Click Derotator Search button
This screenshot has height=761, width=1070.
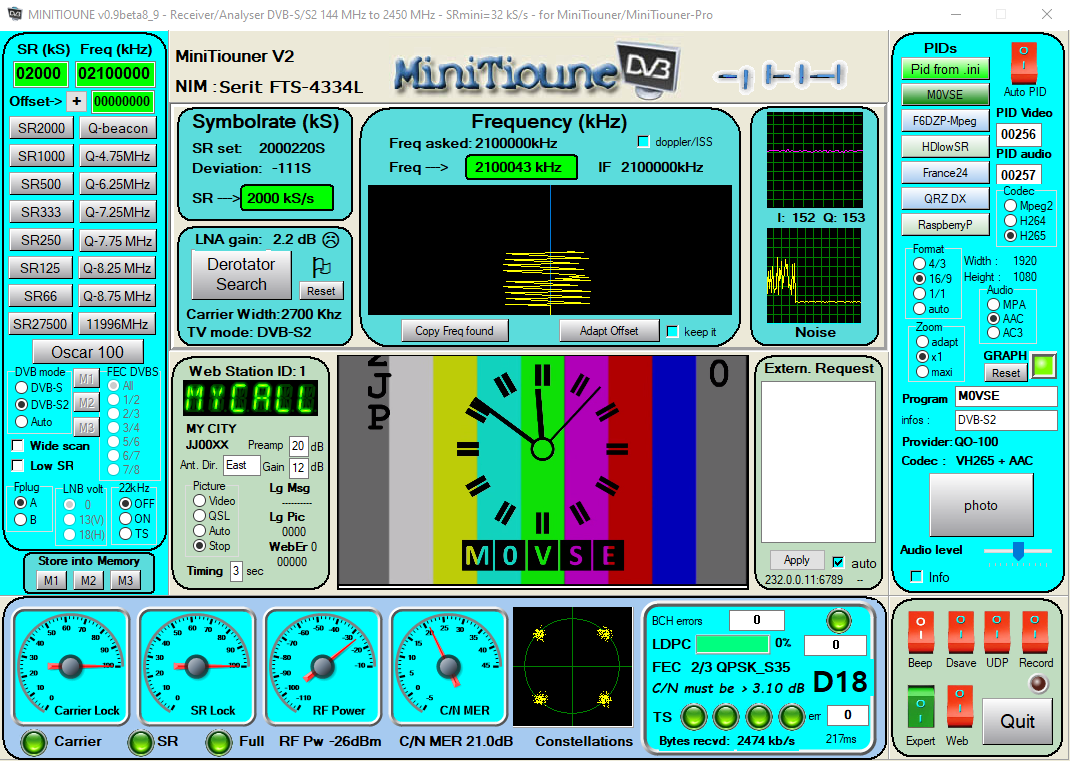241,274
